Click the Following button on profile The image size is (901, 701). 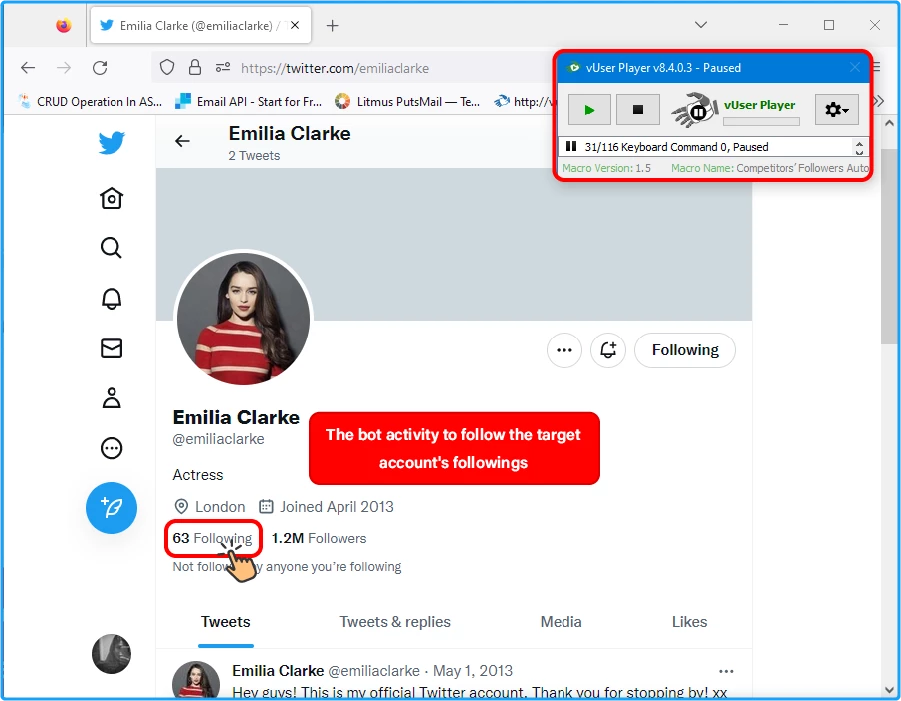tap(685, 350)
